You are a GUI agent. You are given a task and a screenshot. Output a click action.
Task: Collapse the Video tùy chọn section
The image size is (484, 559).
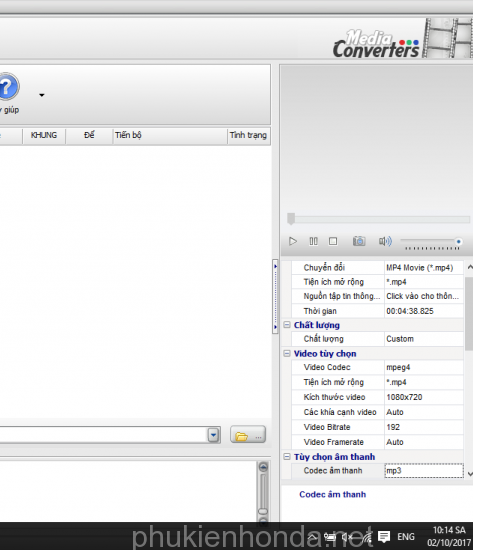287,354
